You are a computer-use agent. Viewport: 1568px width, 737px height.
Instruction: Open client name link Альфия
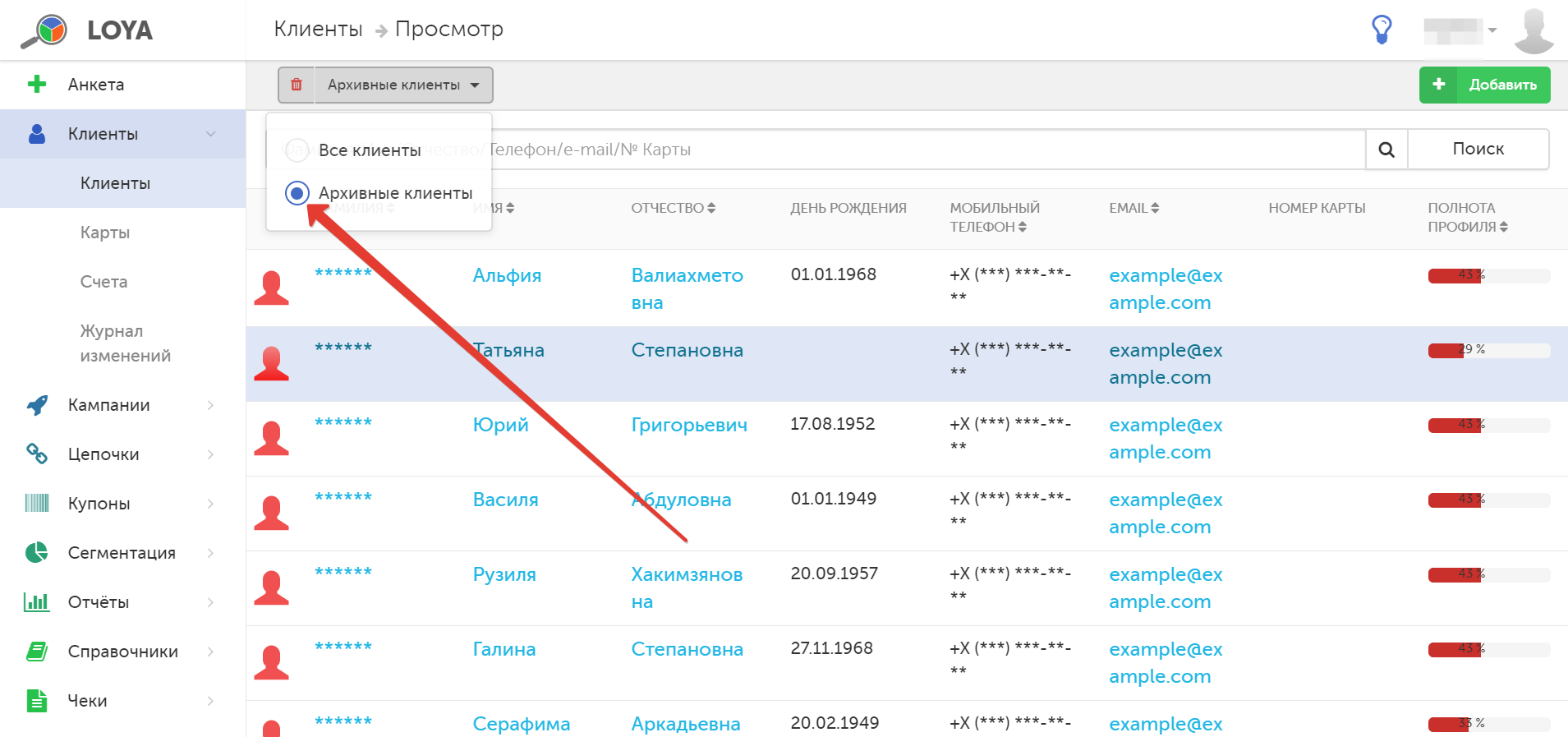(507, 275)
